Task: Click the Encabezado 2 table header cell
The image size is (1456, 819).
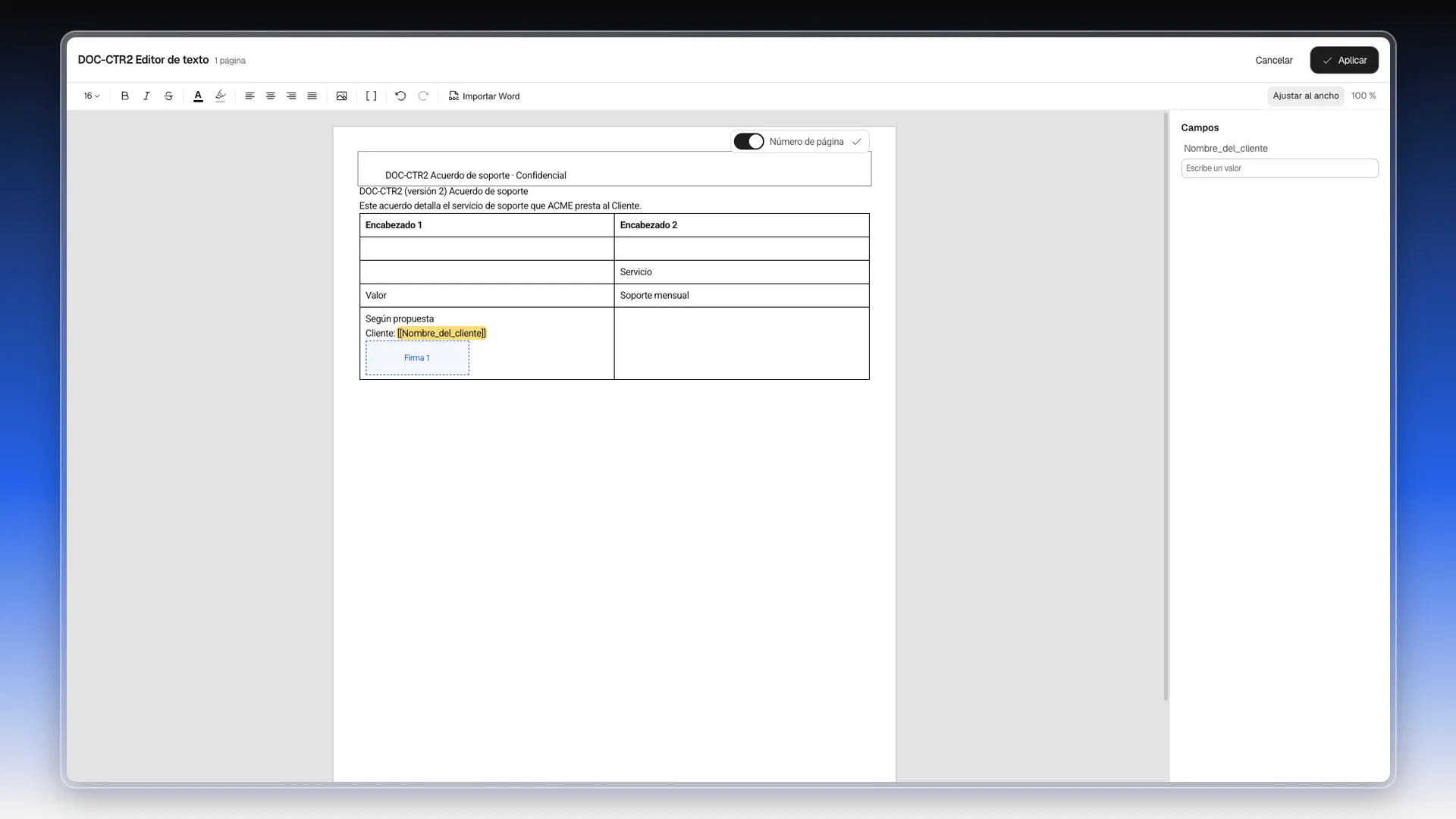Action: coord(742,225)
